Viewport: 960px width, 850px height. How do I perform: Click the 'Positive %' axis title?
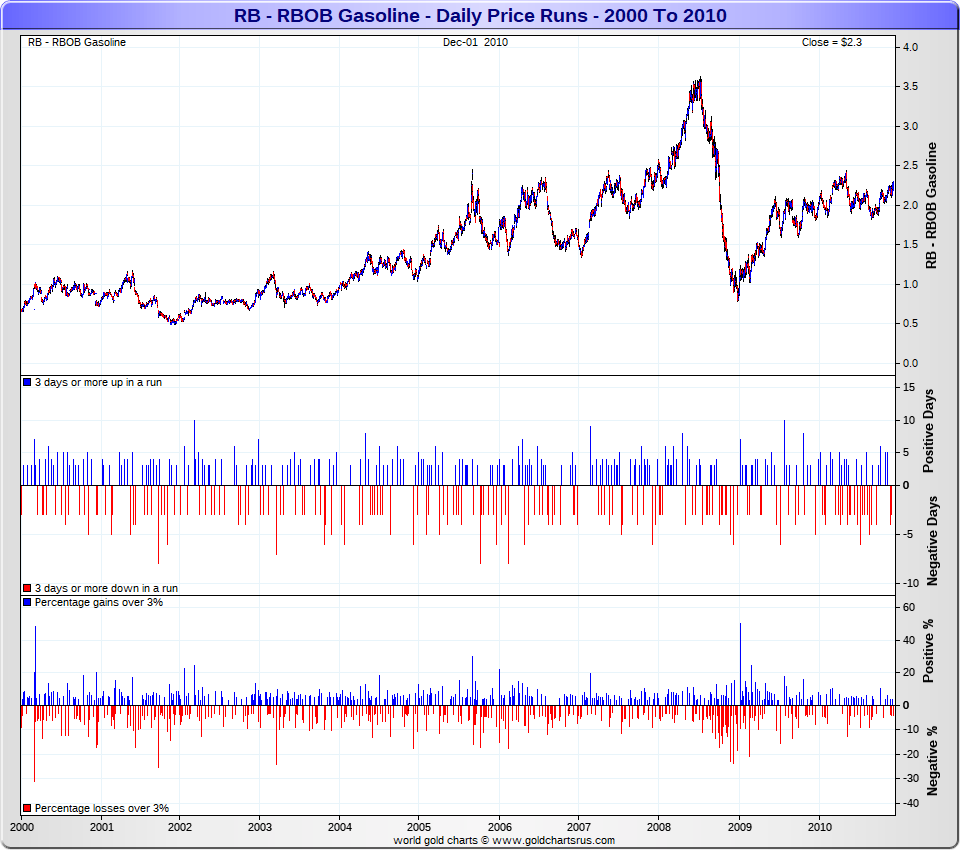coord(928,650)
